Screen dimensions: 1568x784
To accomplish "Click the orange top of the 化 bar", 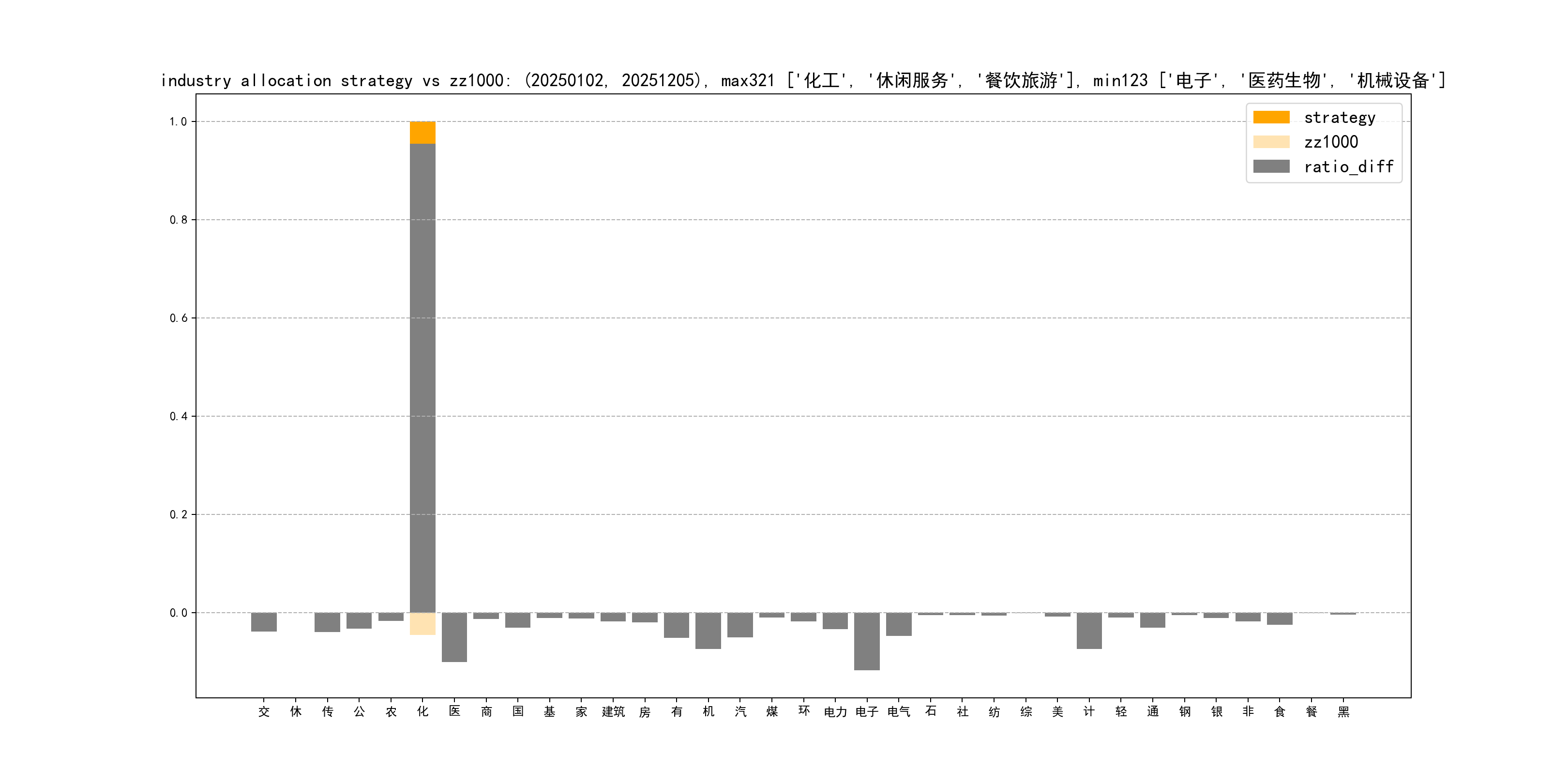I will click(x=422, y=132).
